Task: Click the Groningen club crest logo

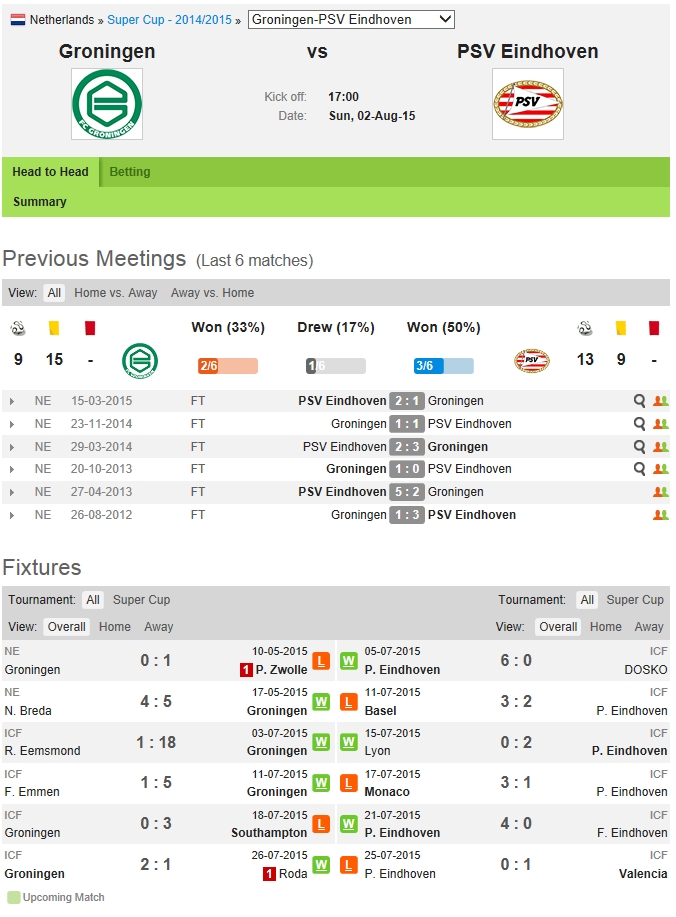Action: coord(107,104)
